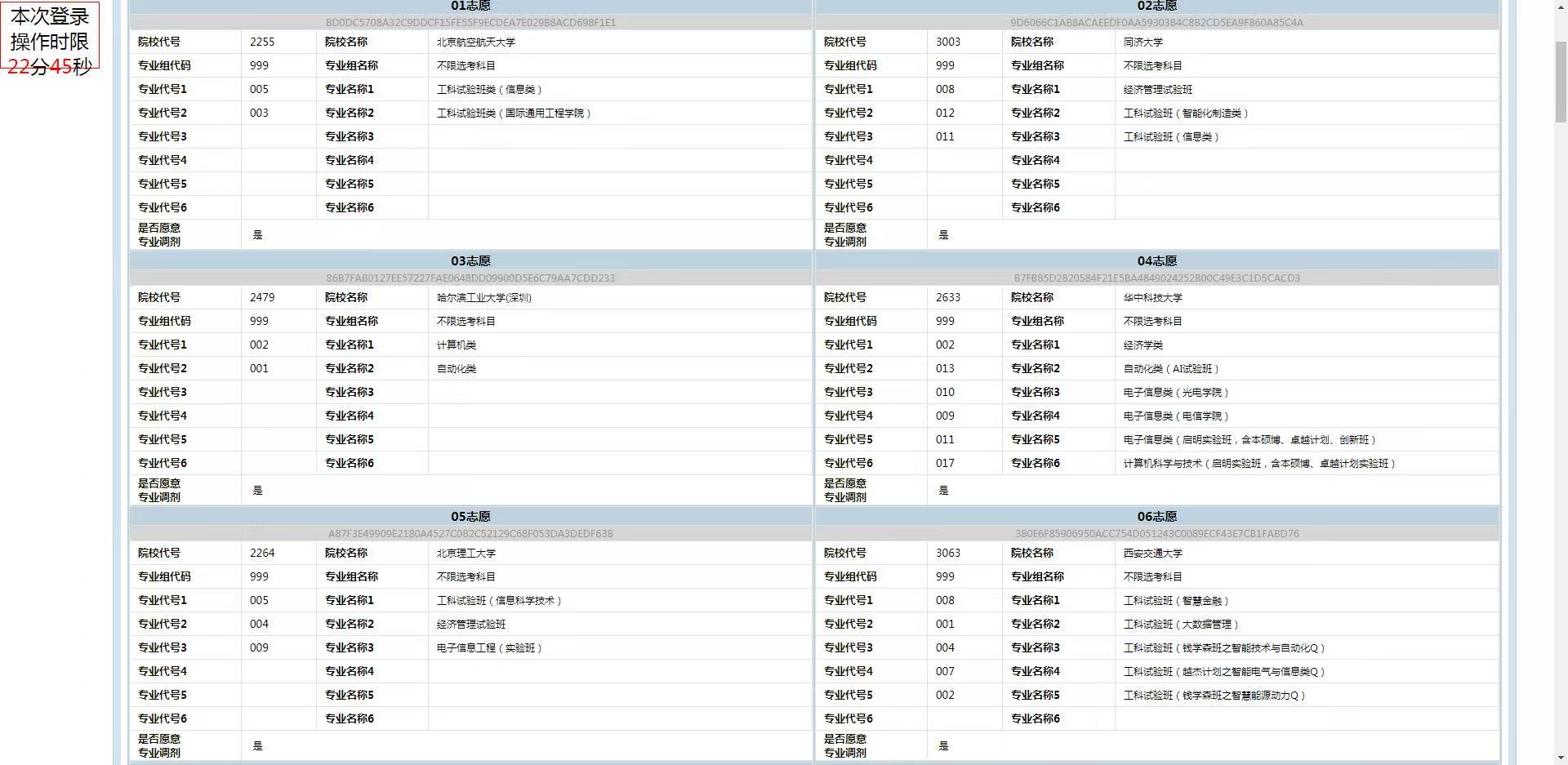
Task: Click school code 2264
Action: coord(262,553)
